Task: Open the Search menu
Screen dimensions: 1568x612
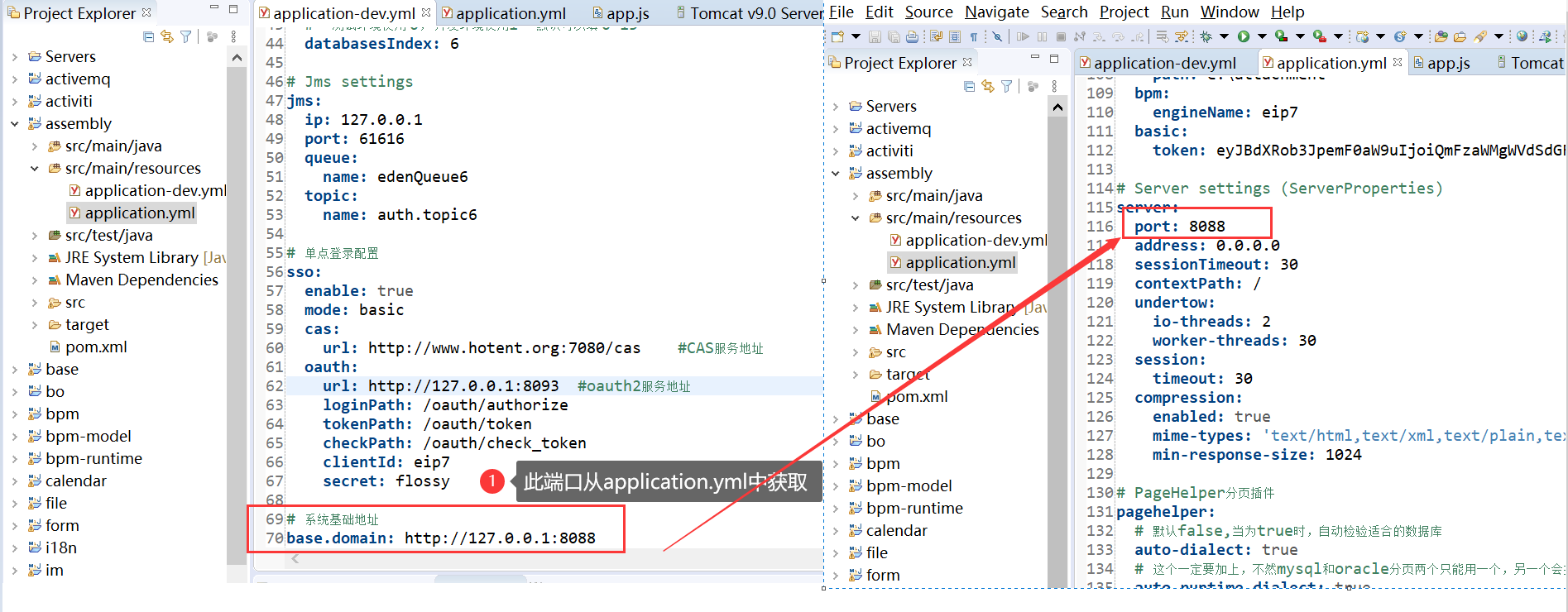Action: [x=1064, y=12]
